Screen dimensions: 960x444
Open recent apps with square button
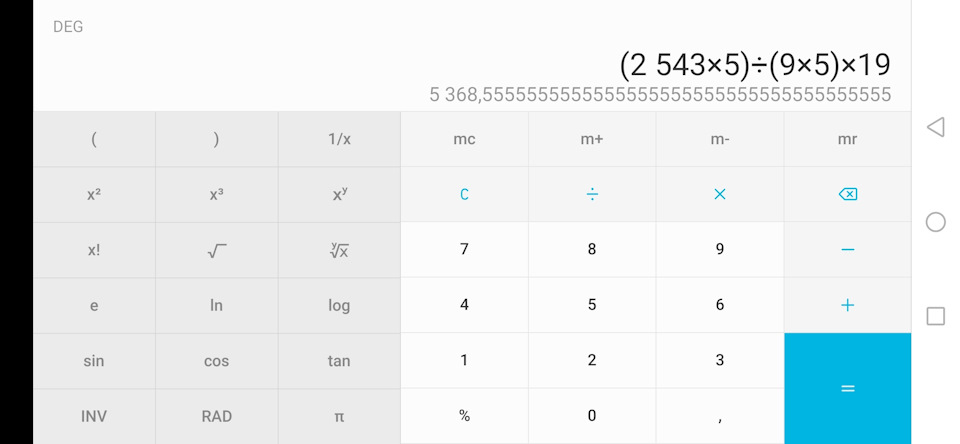(x=935, y=316)
